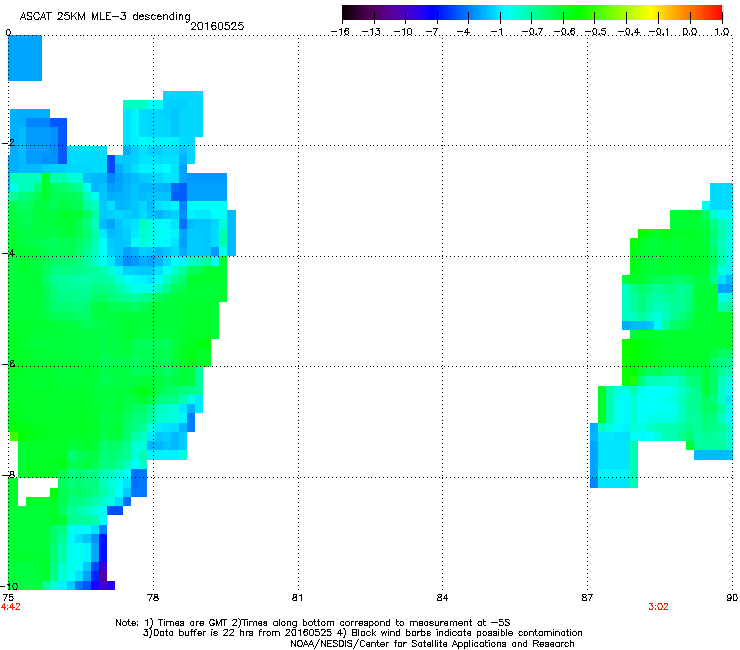Click the longitude axis label "87"
The width and height of the screenshot is (740, 650).
click(587, 598)
